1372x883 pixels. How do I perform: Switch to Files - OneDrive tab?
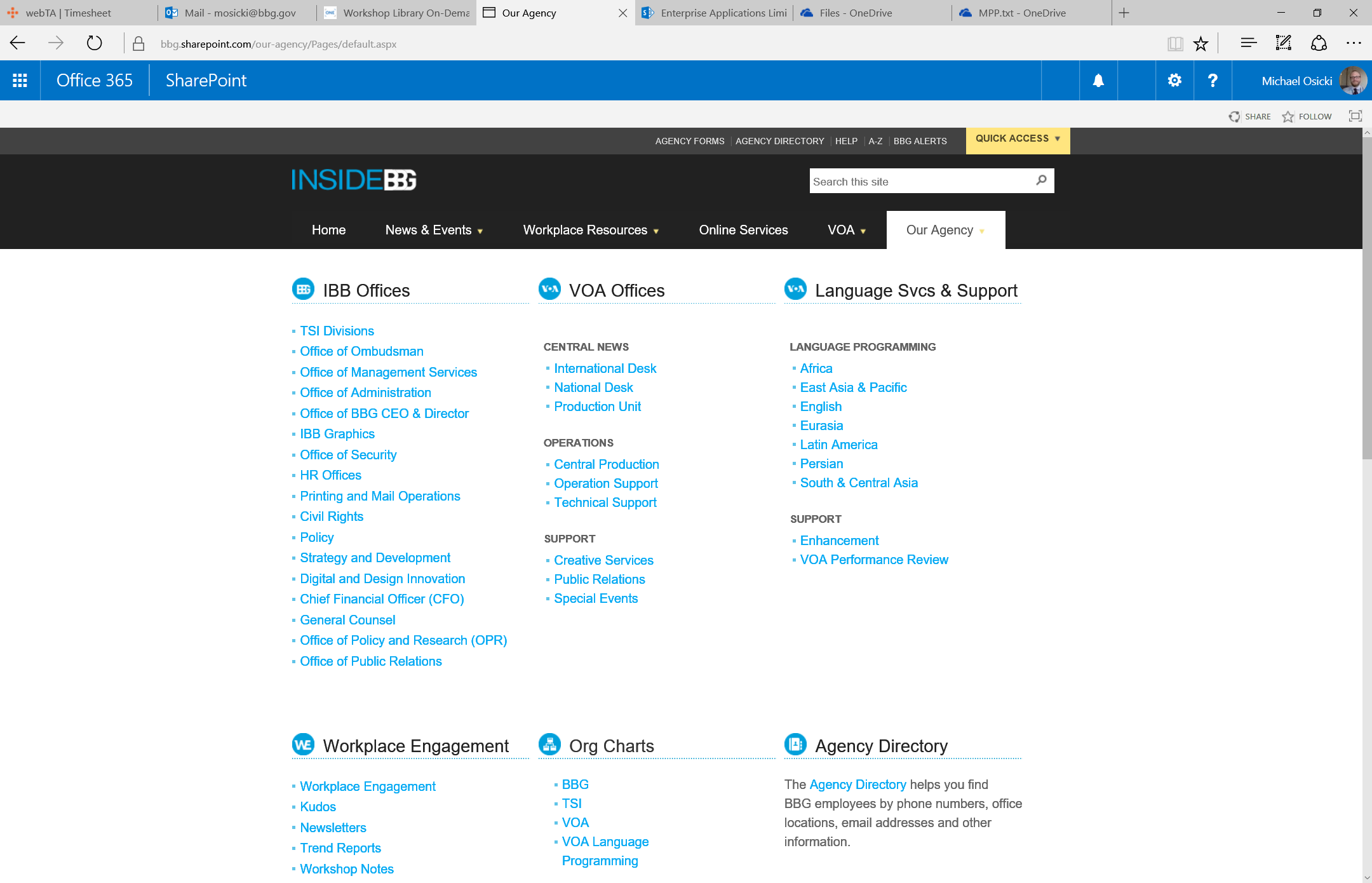(873, 13)
